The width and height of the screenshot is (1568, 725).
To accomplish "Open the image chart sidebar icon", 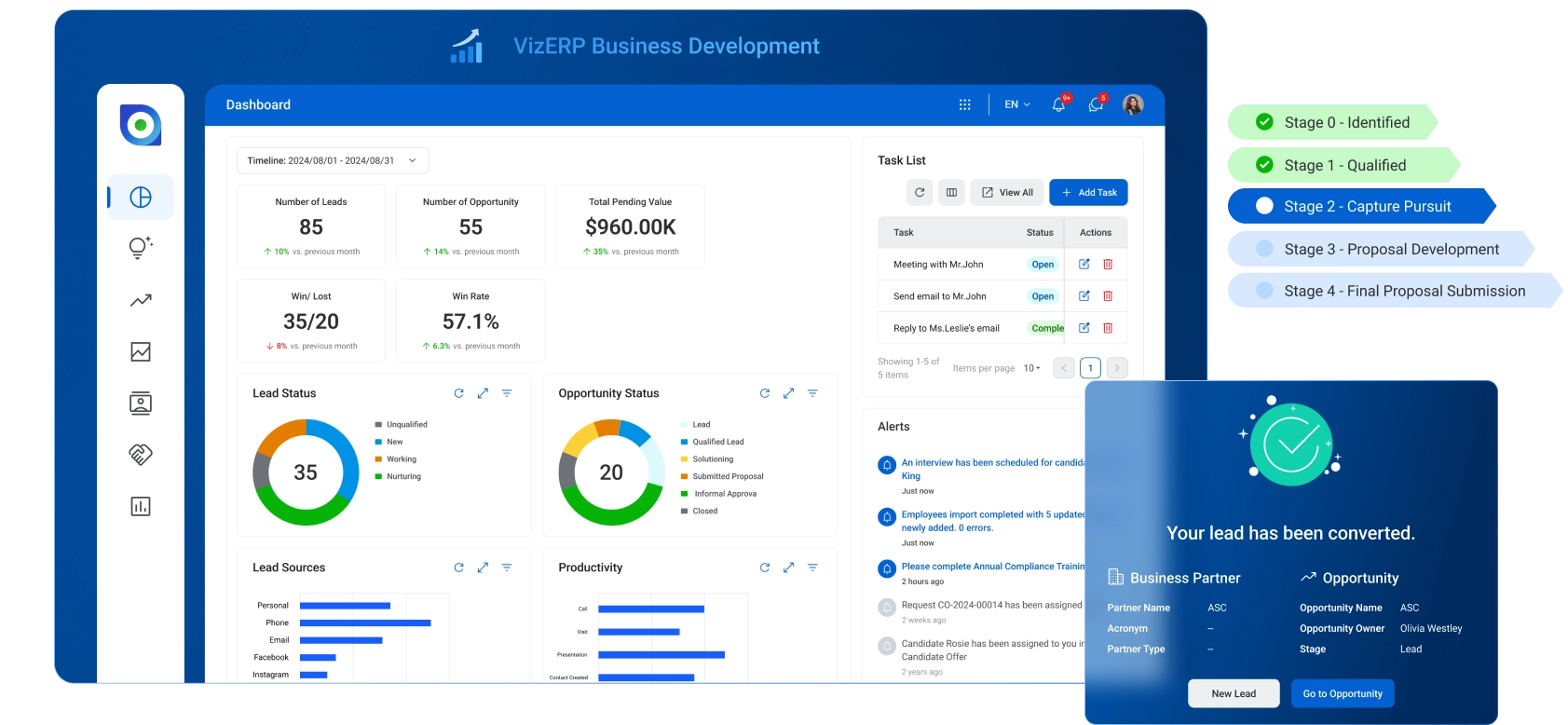I will pyautogui.click(x=141, y=351).
